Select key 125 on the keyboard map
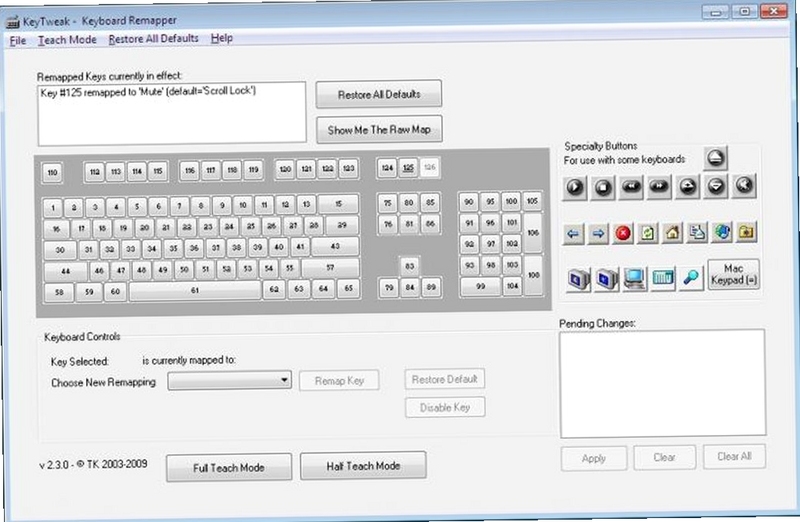The height and width of the screenshot is (522, 800). click(x=409, y=167)
